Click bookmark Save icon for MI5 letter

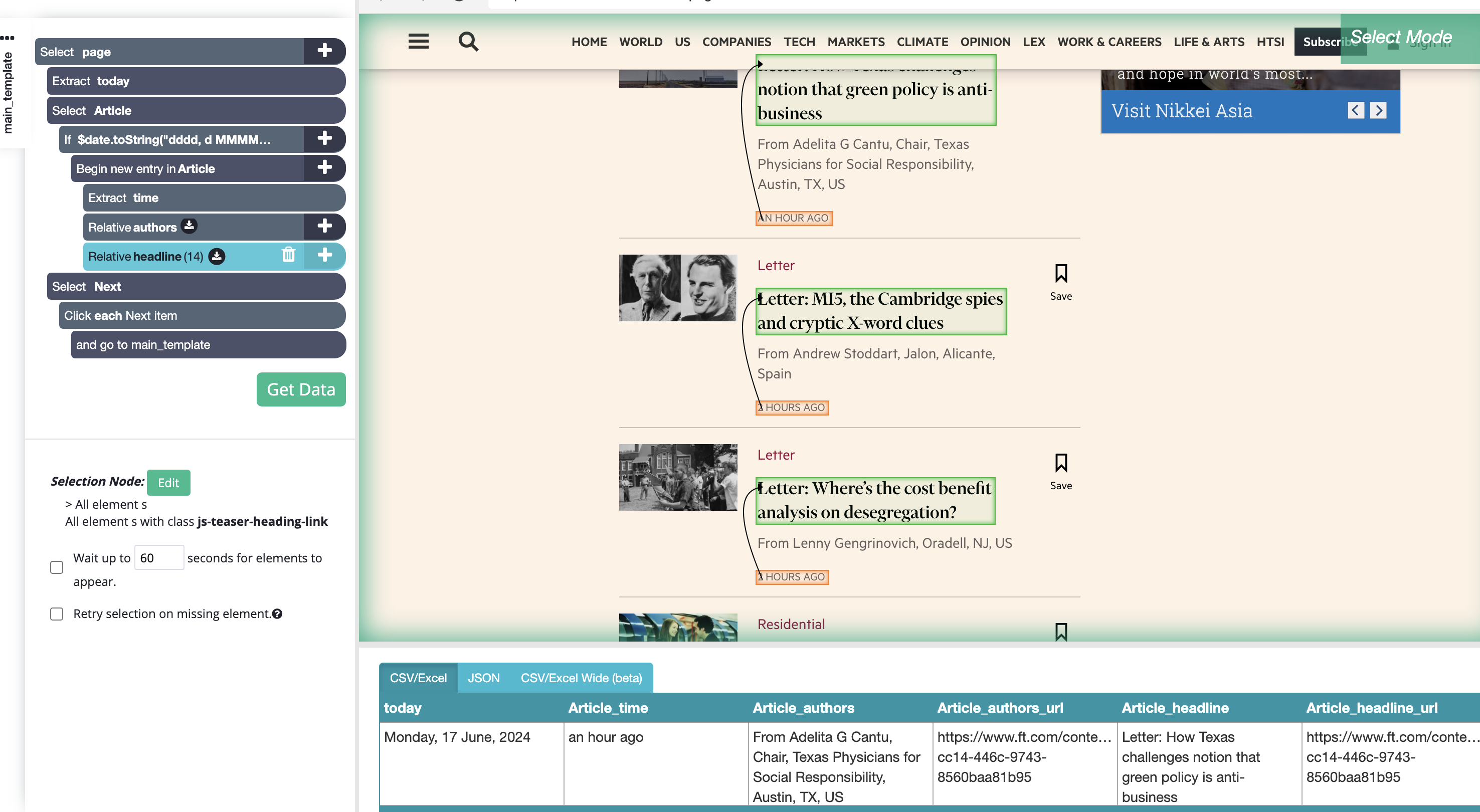pyautogui.click(x=1060, y=274)
